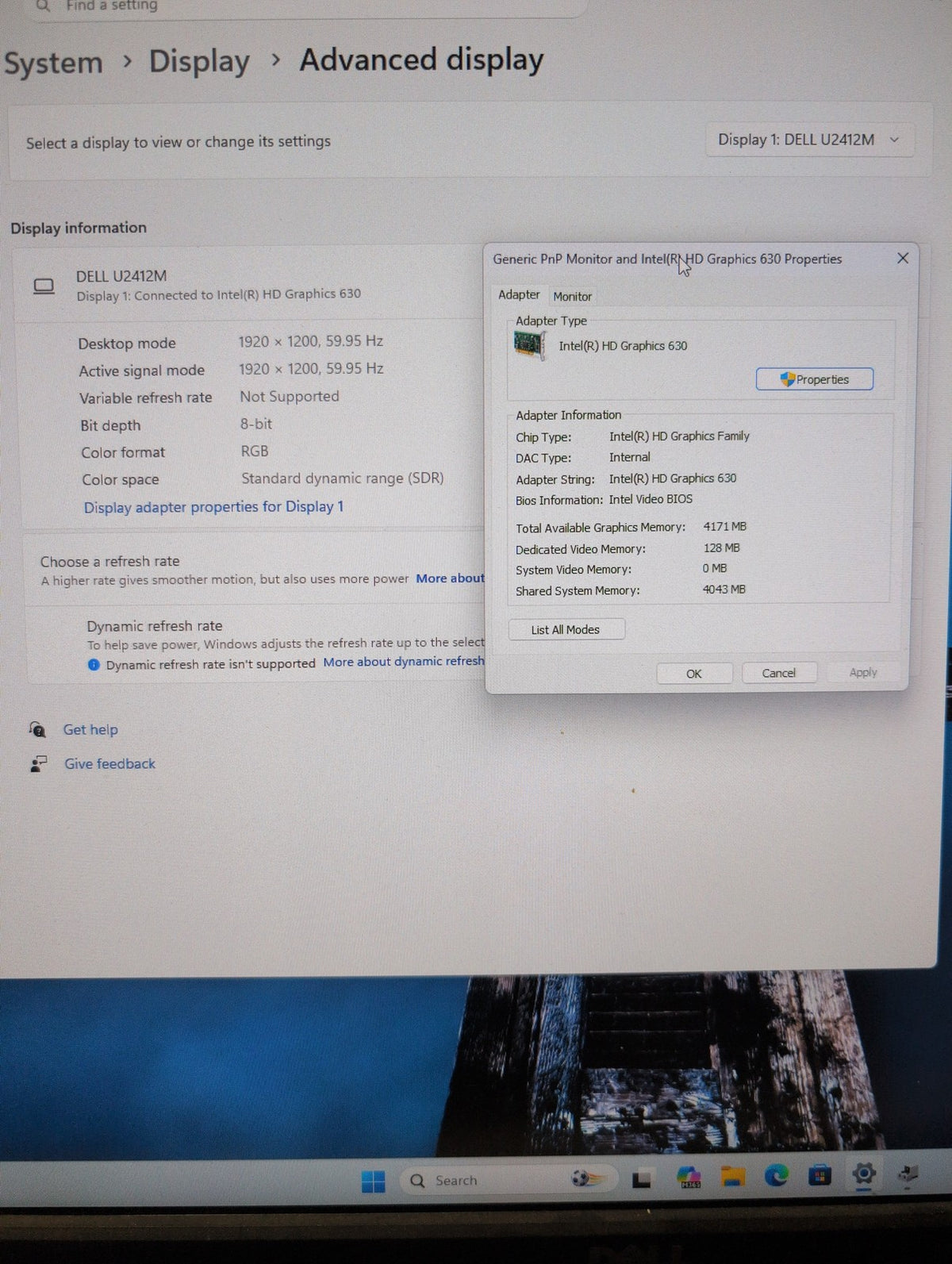Open File Explorer from taskbar
The height and width of the screenshot is (1264, 952).
click(x=732, y=1177)
